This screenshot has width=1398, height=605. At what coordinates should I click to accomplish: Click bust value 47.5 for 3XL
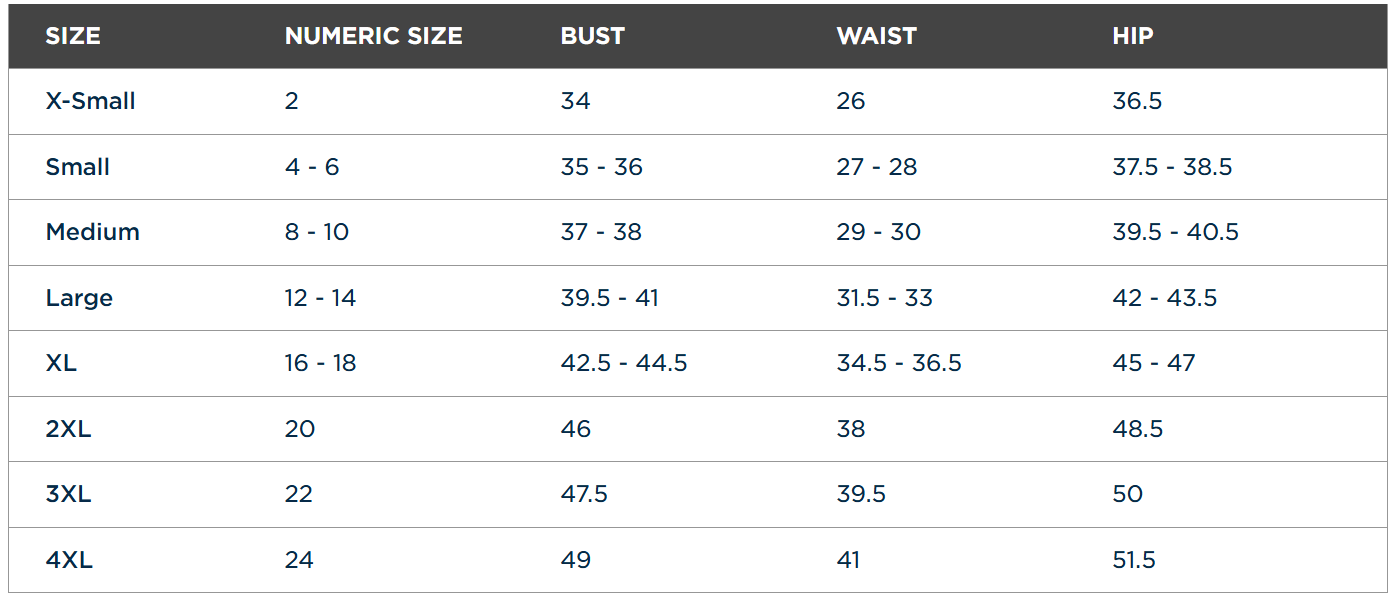pos(584,494)
